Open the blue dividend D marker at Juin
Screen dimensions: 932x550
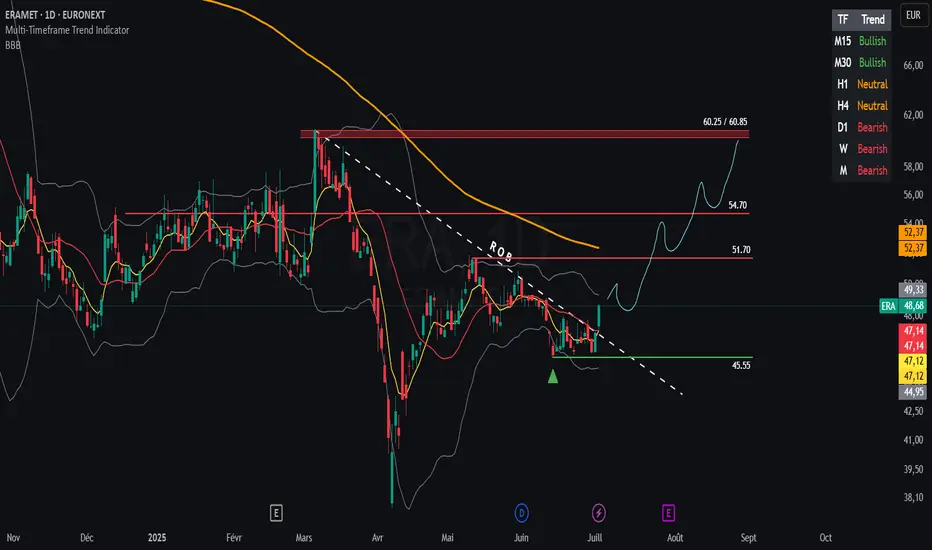pyautogui.click(x=521, y=513)
